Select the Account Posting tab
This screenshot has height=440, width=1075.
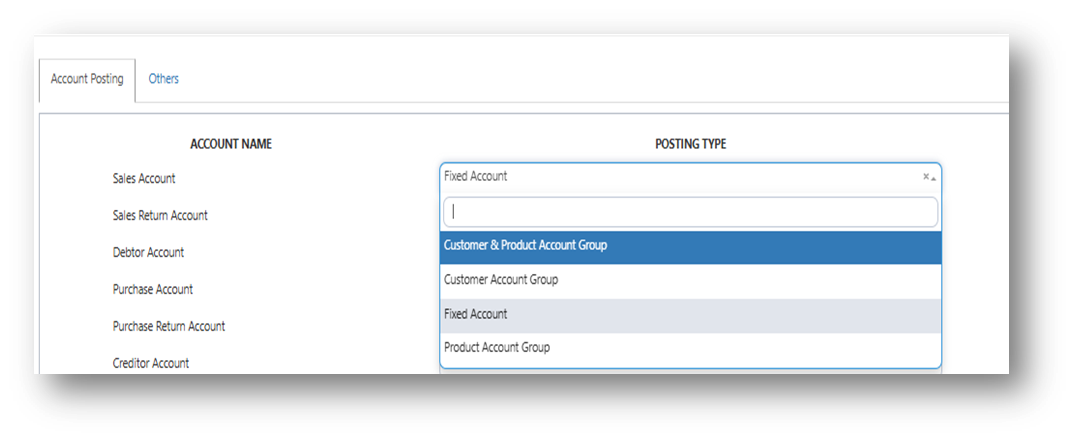pyautogui.click(x=87, y=80)
